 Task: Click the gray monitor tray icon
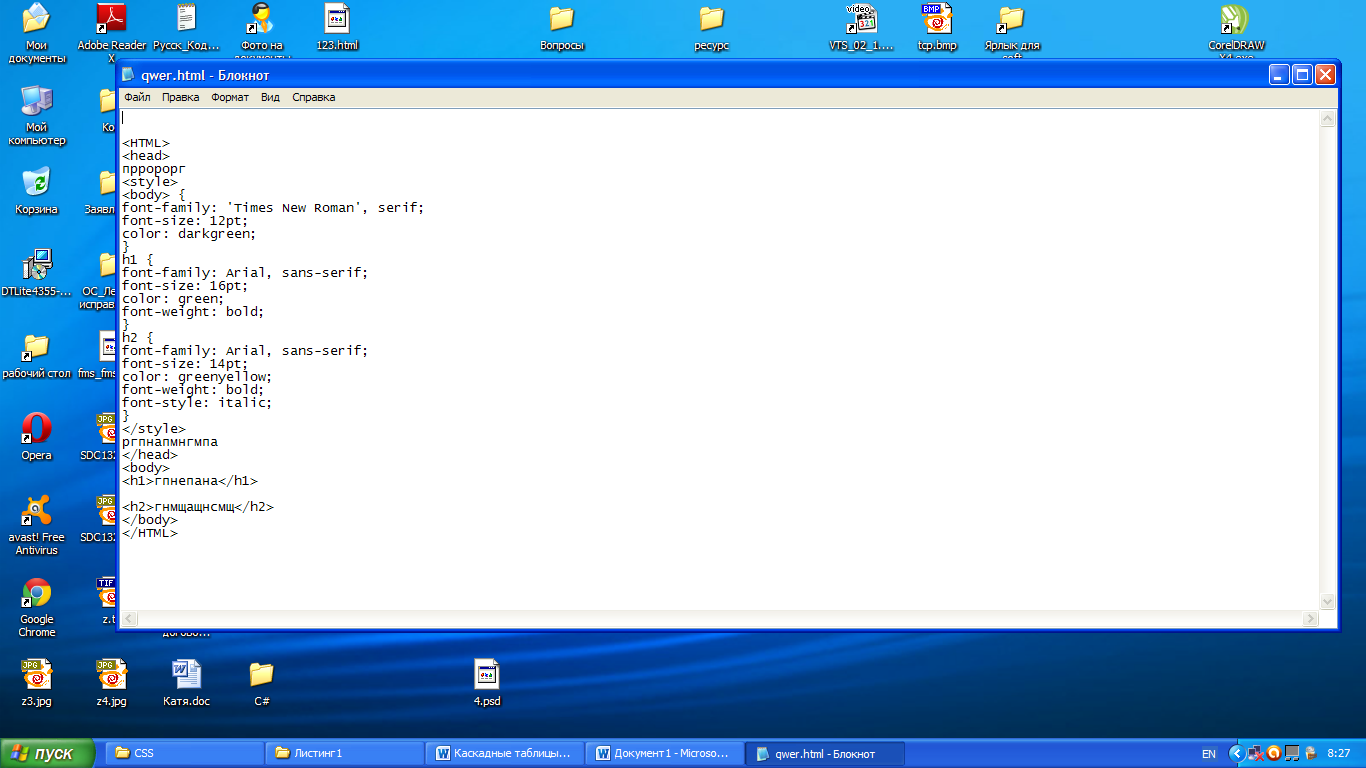[1291, 753]
